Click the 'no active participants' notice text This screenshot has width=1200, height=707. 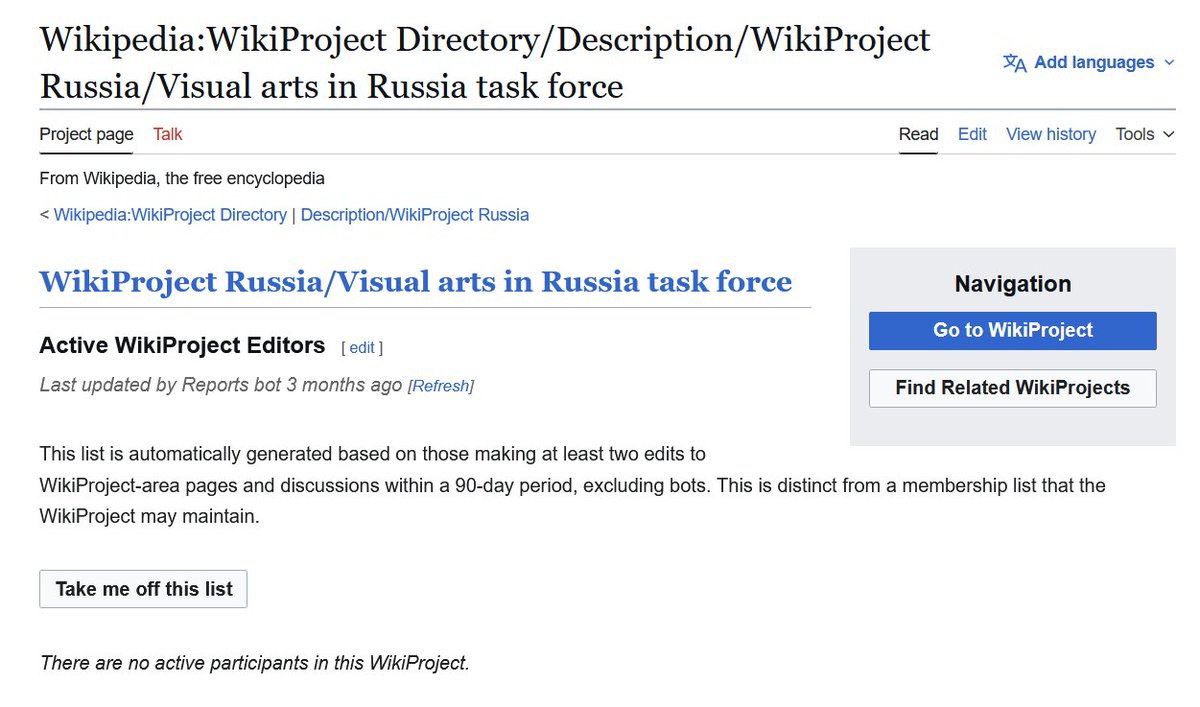255,662
